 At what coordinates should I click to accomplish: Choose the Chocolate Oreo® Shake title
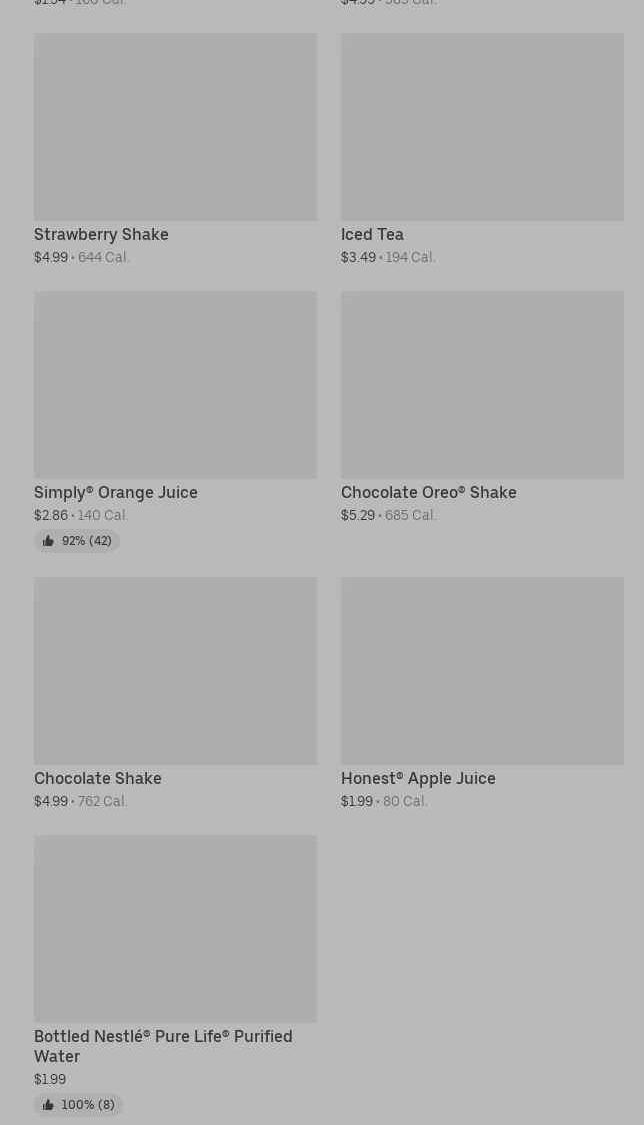(x=428, y=492)
